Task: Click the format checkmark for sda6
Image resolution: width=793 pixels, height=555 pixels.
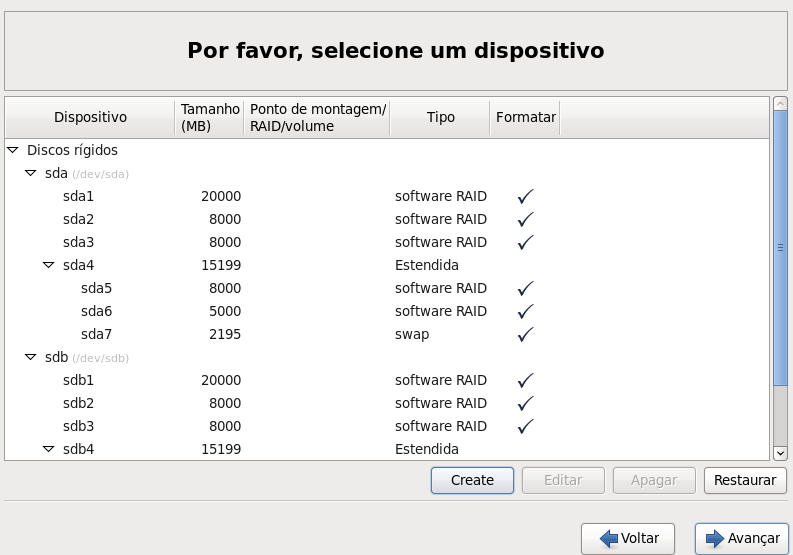Action: point(525,311)
